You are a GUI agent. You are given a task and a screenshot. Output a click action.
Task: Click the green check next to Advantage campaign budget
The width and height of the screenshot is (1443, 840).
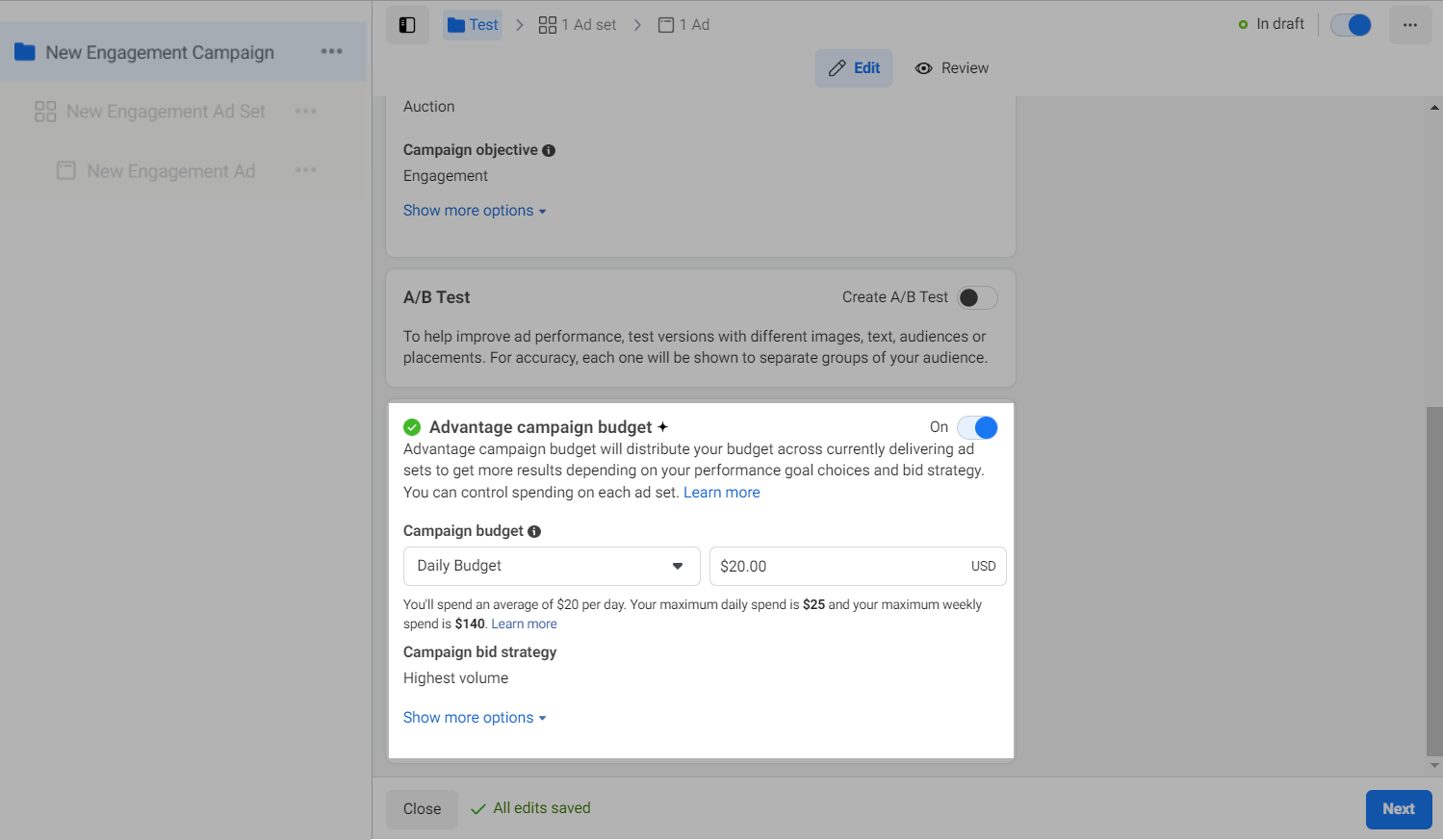pyautogui.click(x=412, y=427)
